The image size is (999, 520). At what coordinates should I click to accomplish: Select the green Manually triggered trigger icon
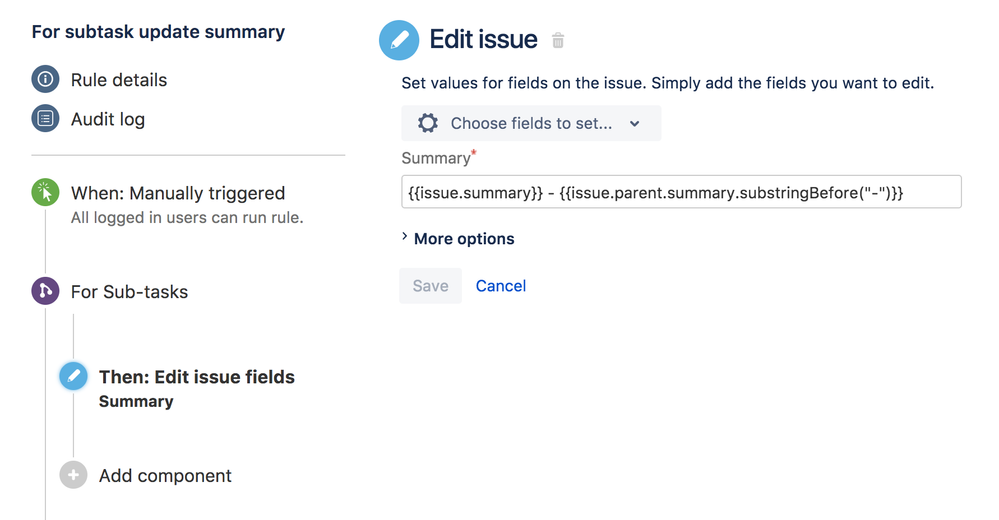(x=45, y=192)
